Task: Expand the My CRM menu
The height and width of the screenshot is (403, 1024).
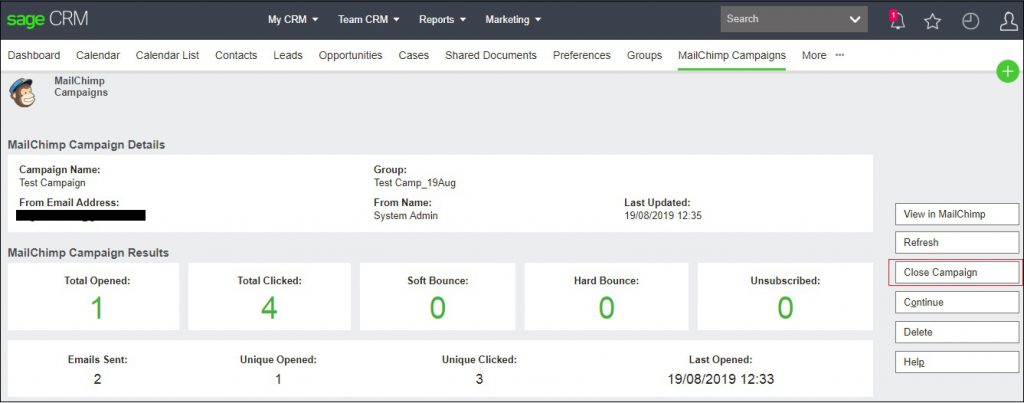Action: [x=293, y=20]
